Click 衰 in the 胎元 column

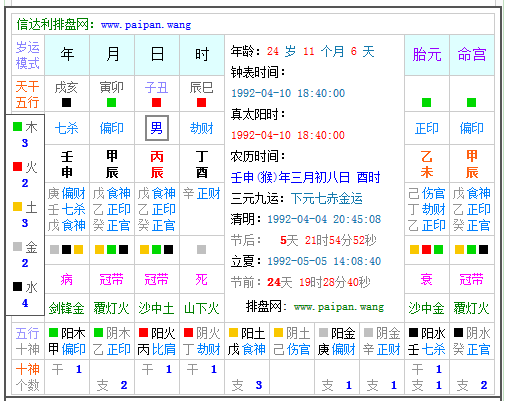coord(427,279)
